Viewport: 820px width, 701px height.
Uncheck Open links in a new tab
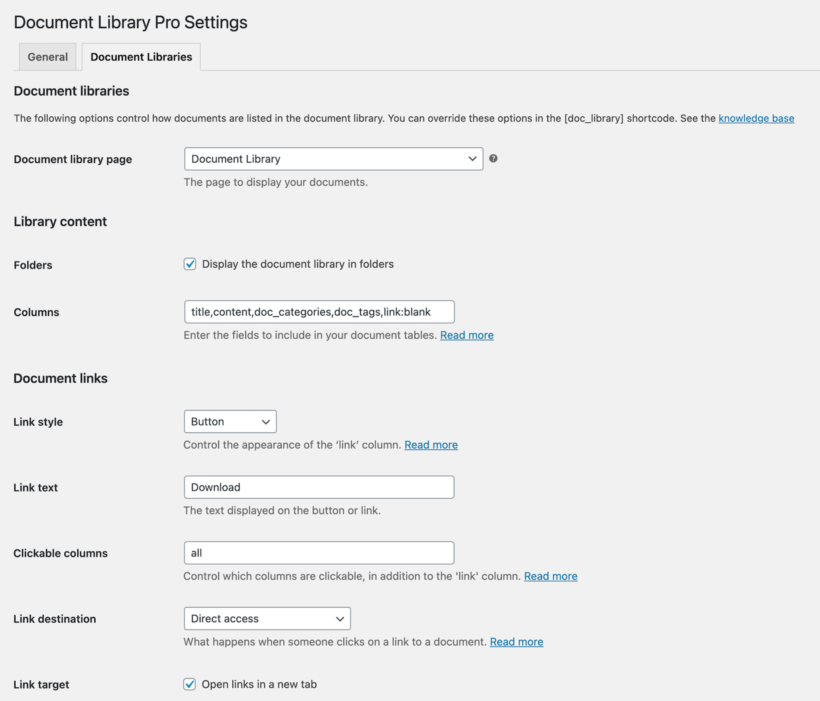190,685
